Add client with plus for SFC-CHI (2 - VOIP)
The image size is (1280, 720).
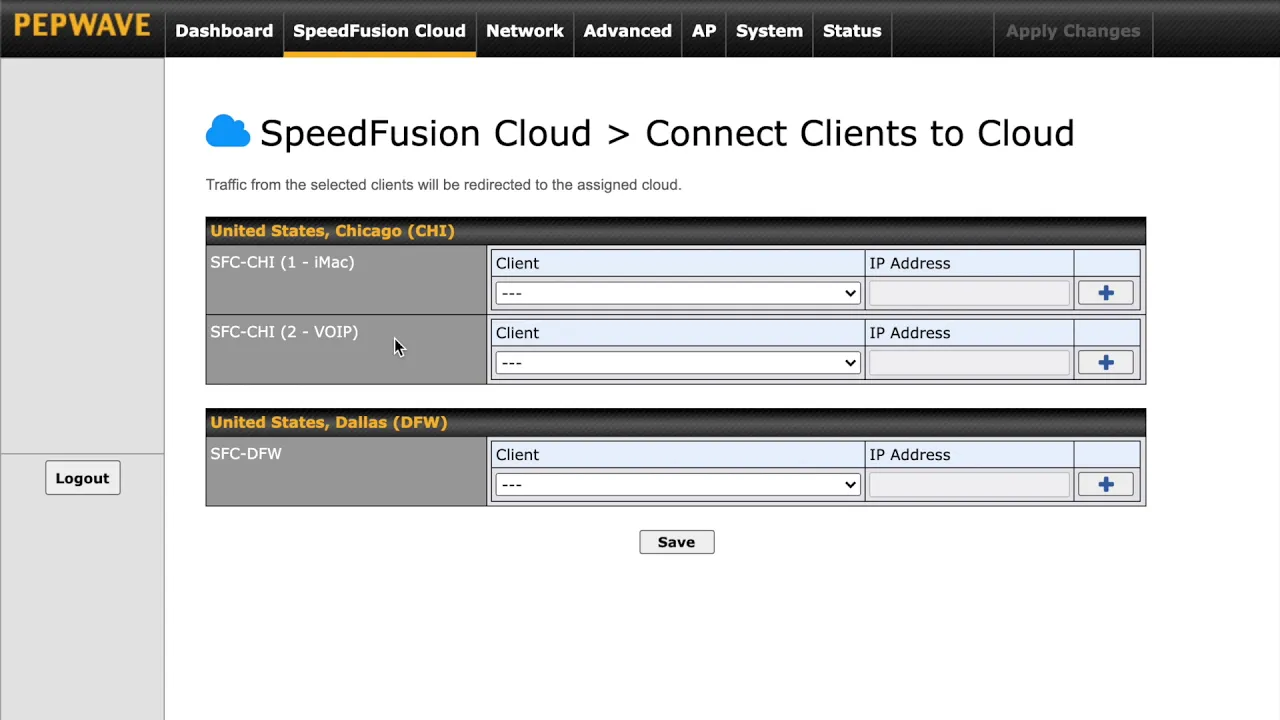click(x=1105, y=363)
